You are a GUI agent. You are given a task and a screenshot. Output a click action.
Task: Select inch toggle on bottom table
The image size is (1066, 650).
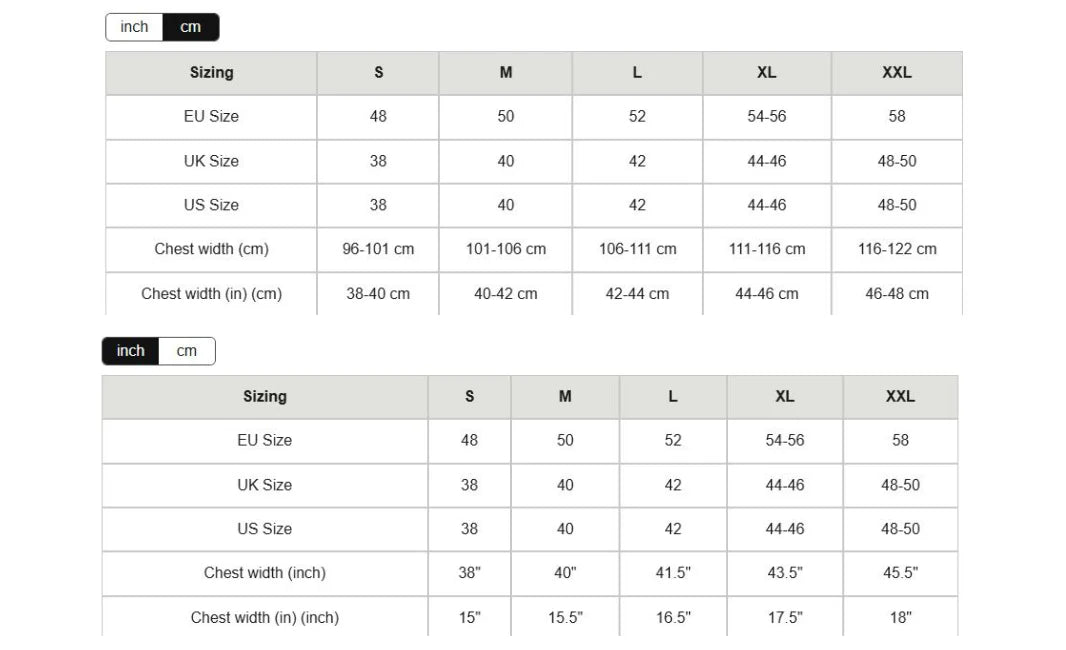tap(130, 351)
